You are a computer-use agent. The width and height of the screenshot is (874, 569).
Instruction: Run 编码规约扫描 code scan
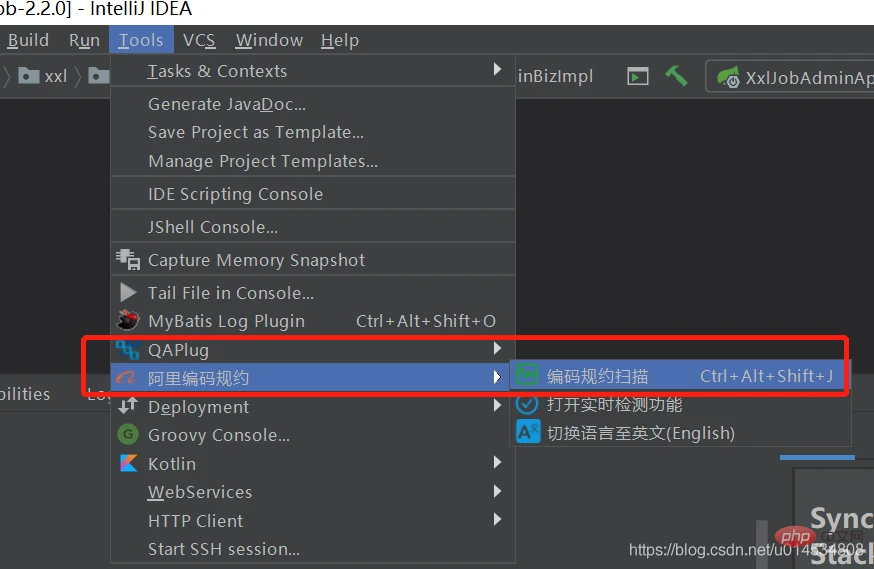click(x=680, y=376)
